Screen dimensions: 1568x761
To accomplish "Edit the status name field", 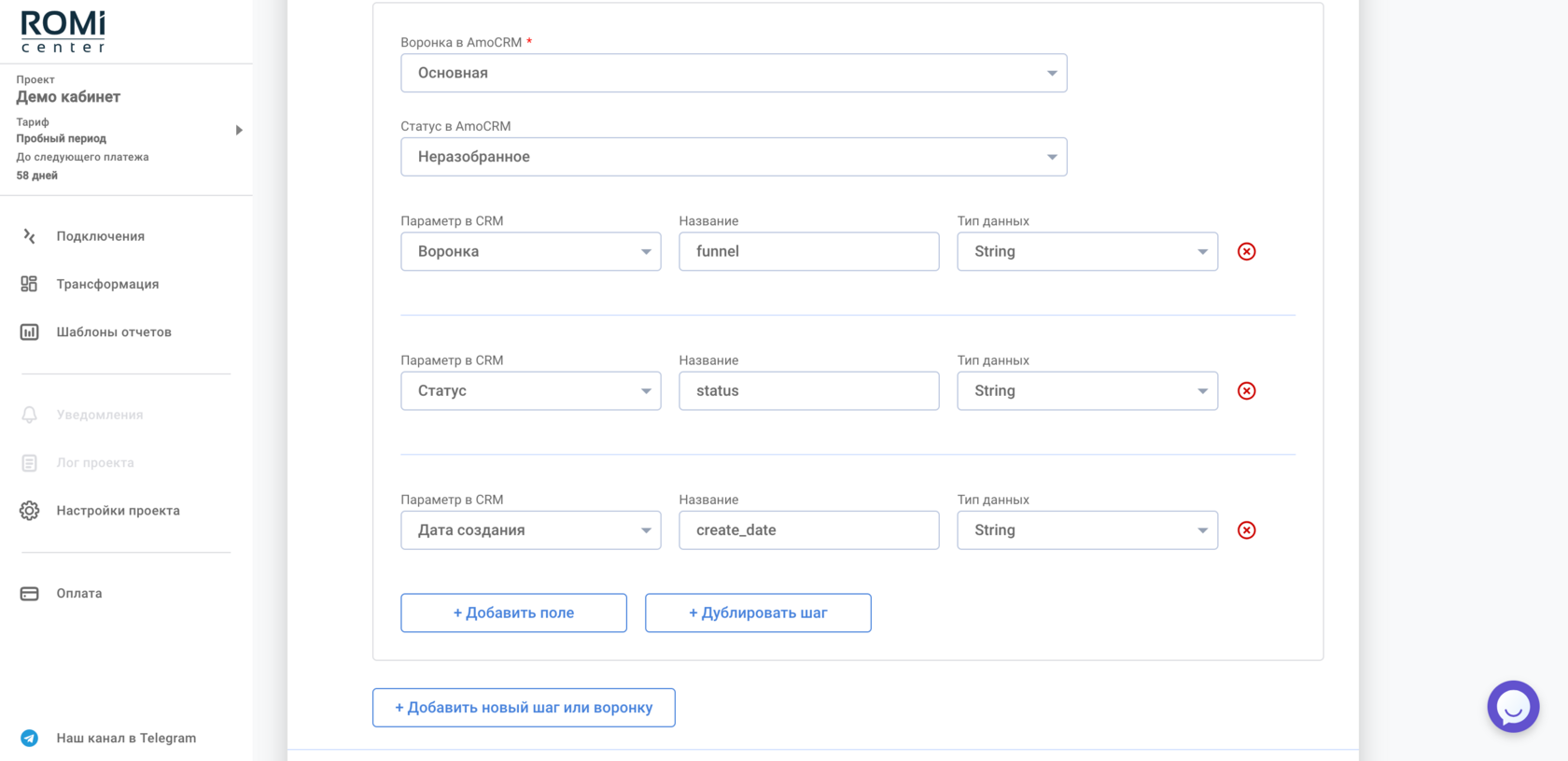I will pos(809,390).
